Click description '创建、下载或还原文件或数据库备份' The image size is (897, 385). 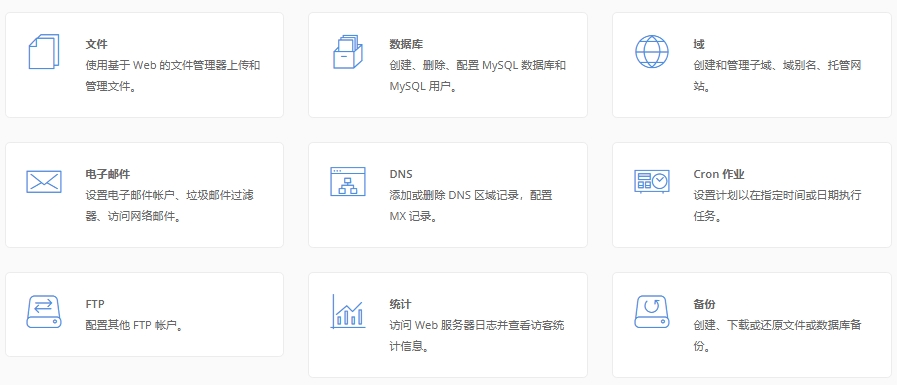pyautogui.click(x=777, y=336)
